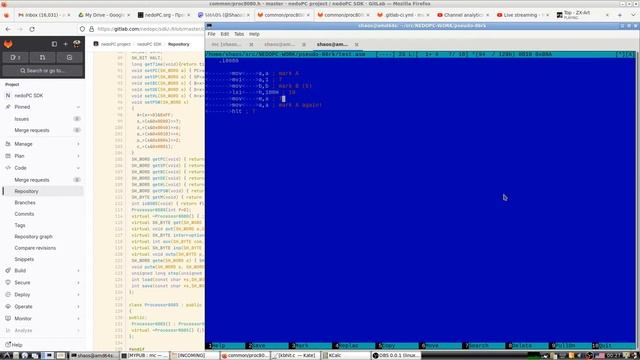Viewport: 640px width, 360px height.
Task: Collapse the Code menu in sidebar
Action: 42,168
